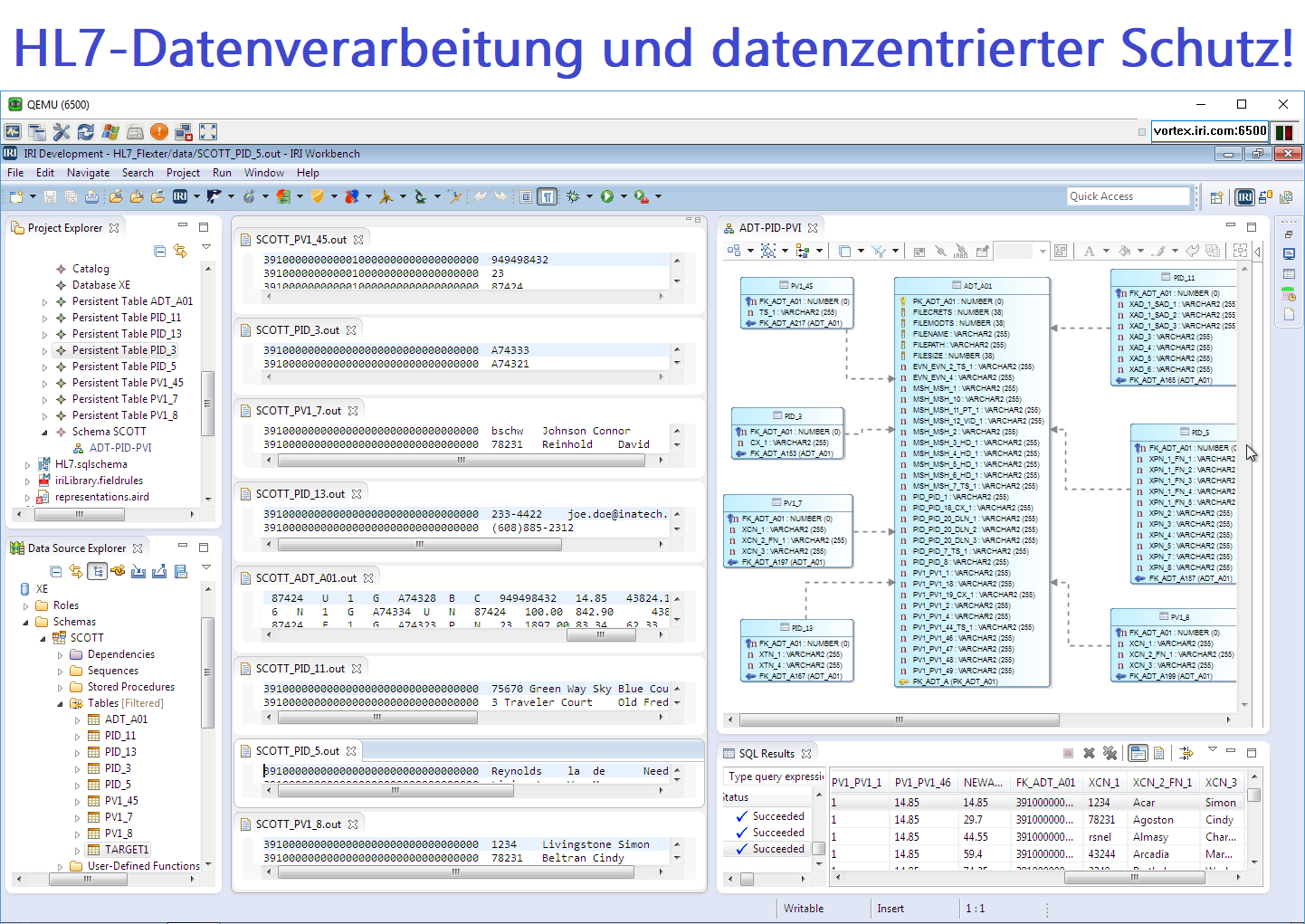Click the QEMU fullscreen icon
Viewport: 1305px width, 924px height.
208,132
